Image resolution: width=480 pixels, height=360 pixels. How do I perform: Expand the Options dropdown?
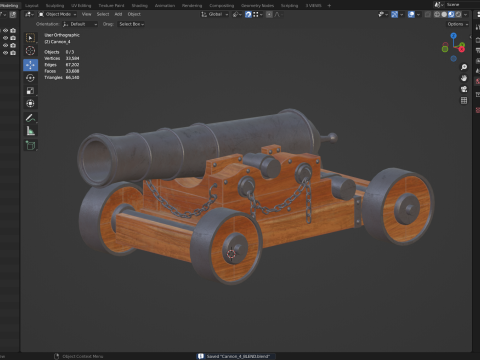point(458,24)
